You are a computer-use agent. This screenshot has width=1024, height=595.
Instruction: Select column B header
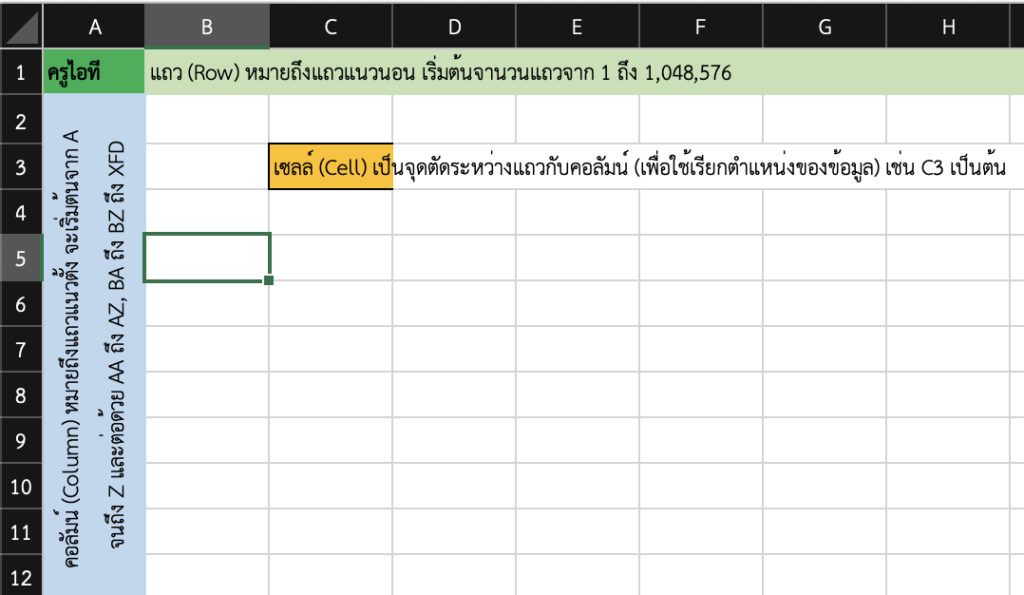(x=207, y=26)
